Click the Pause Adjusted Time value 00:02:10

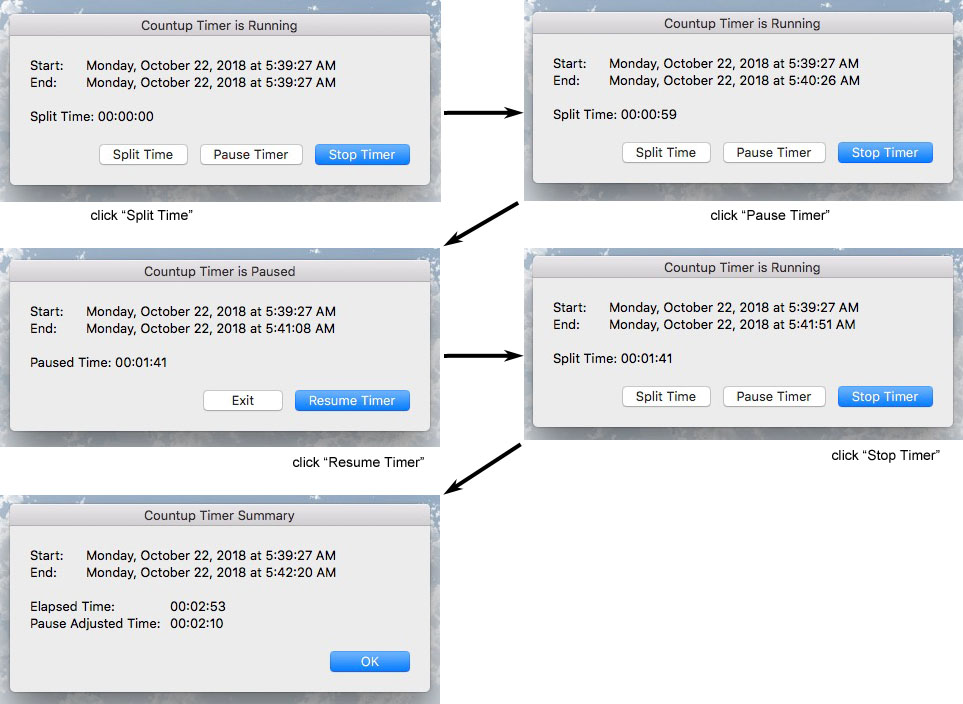pos(198,624)
